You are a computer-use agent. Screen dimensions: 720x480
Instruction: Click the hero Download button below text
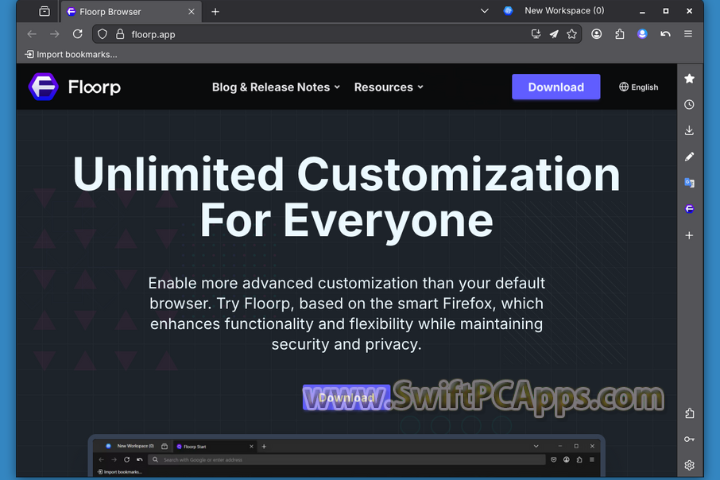pyautogui.click(x=347, y=397)
